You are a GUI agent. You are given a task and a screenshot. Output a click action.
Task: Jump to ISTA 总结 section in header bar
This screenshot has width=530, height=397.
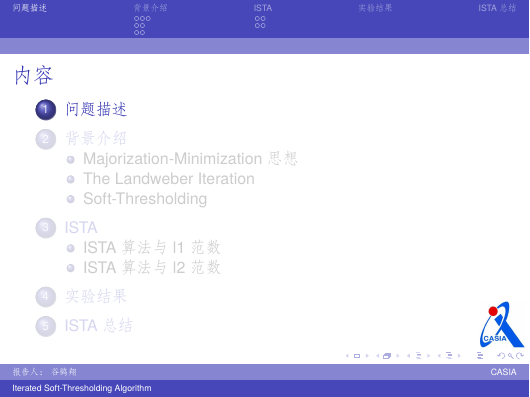(497, 8)
